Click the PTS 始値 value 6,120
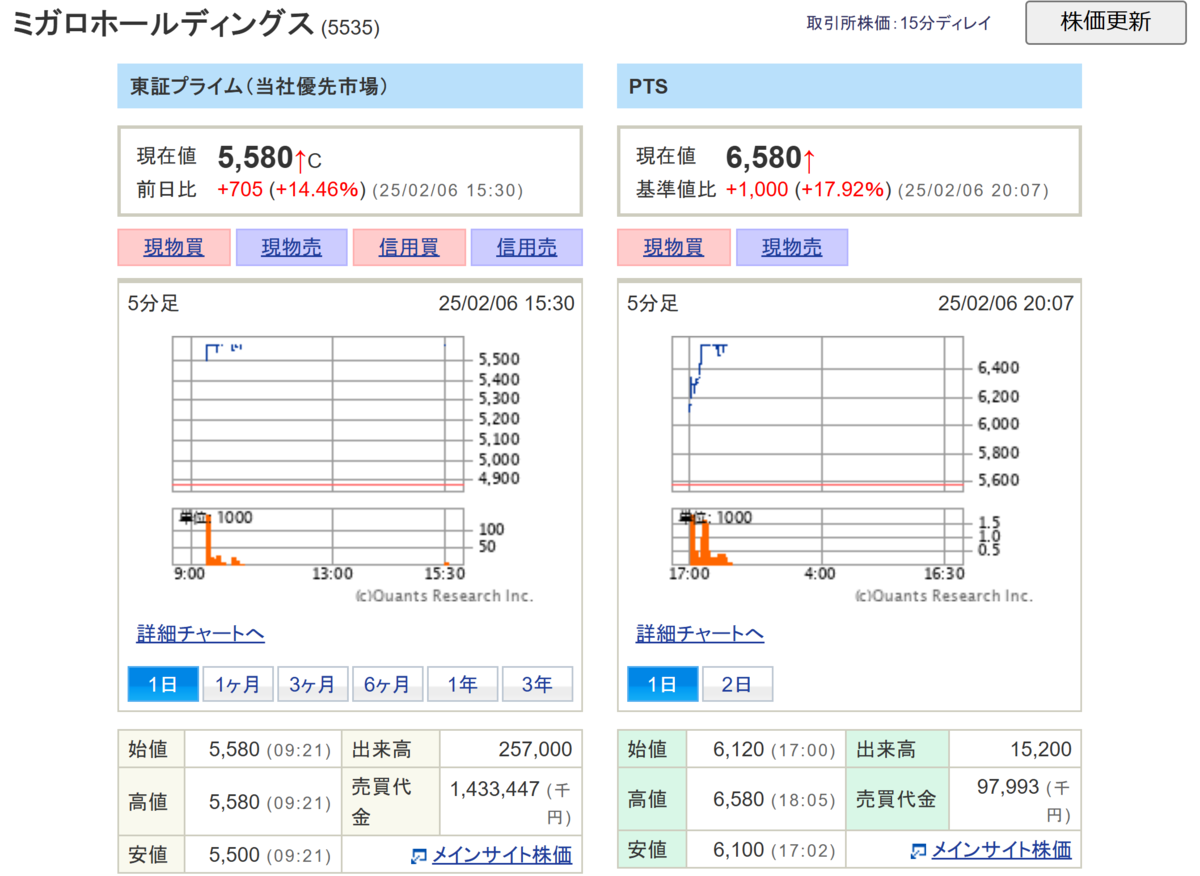 pos(736,750)
